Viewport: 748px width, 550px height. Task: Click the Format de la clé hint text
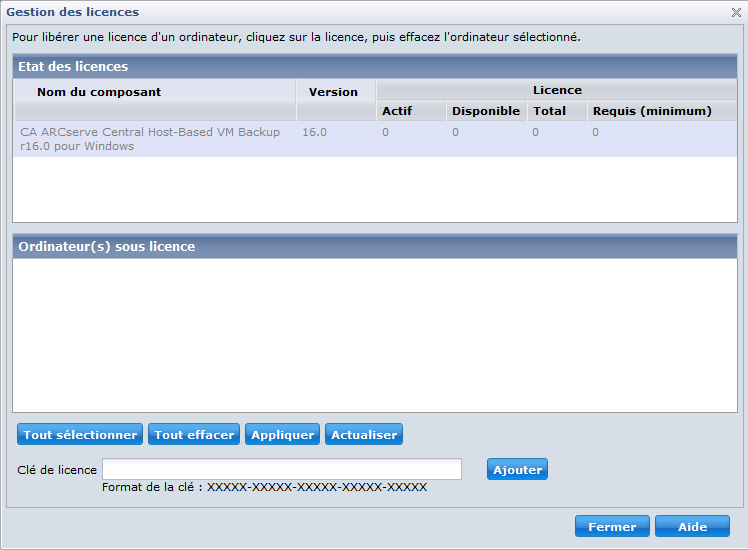coord(264,487)
